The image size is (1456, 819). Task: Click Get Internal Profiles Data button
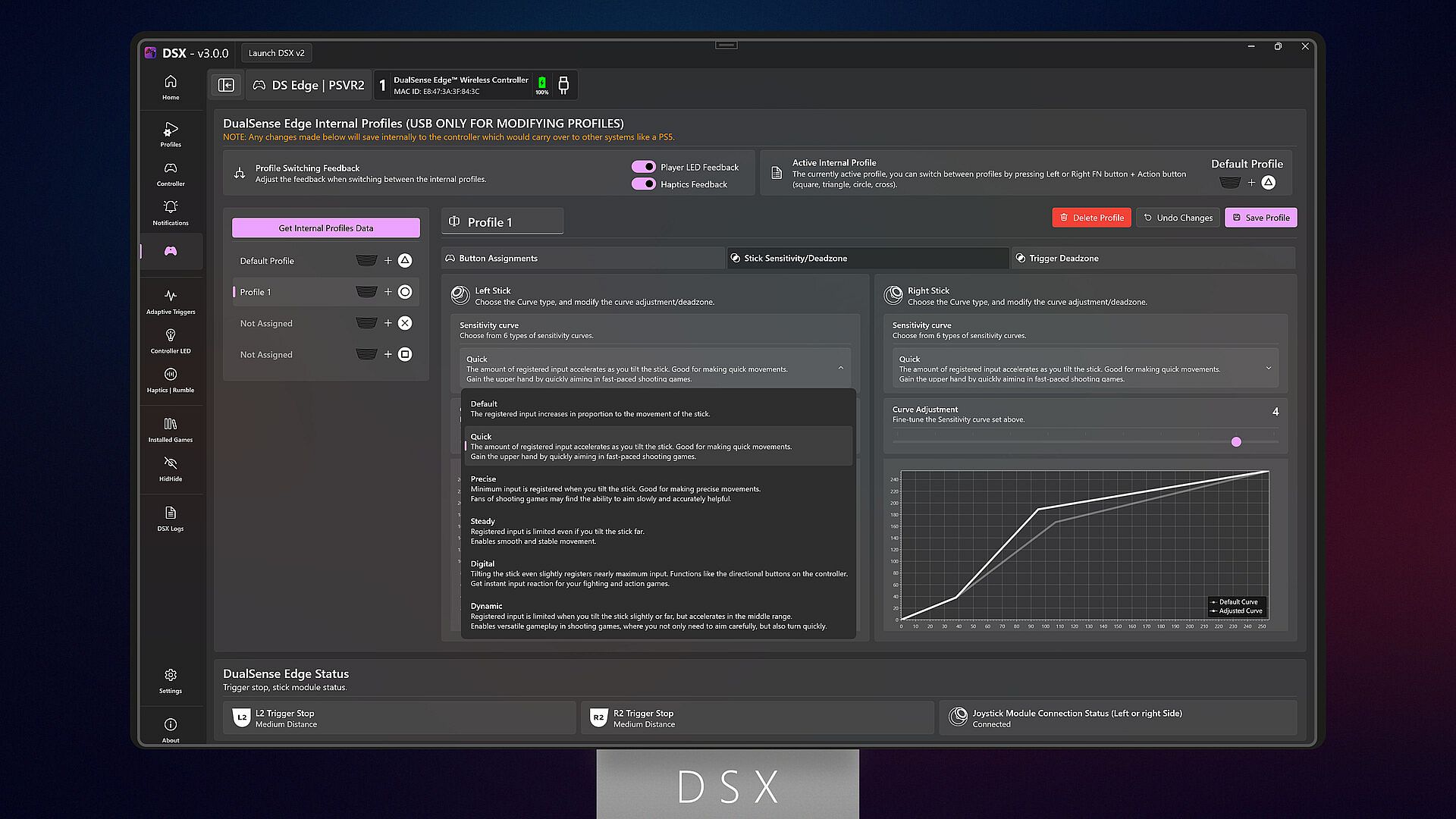tap(326, 228)
